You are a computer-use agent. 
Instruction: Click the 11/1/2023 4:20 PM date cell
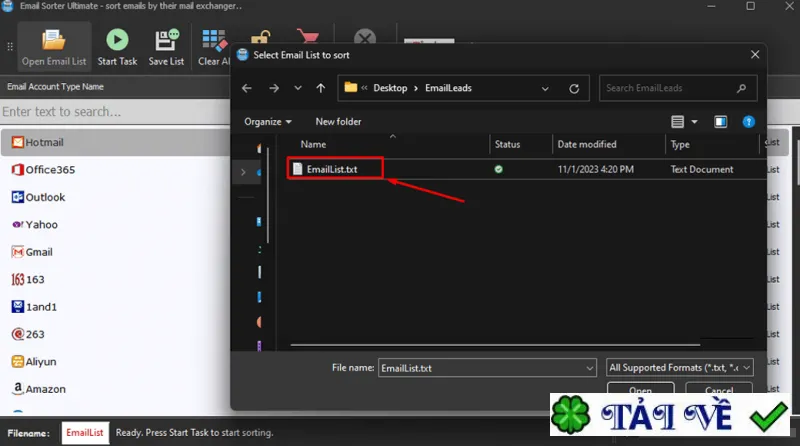tap(595, 169)
